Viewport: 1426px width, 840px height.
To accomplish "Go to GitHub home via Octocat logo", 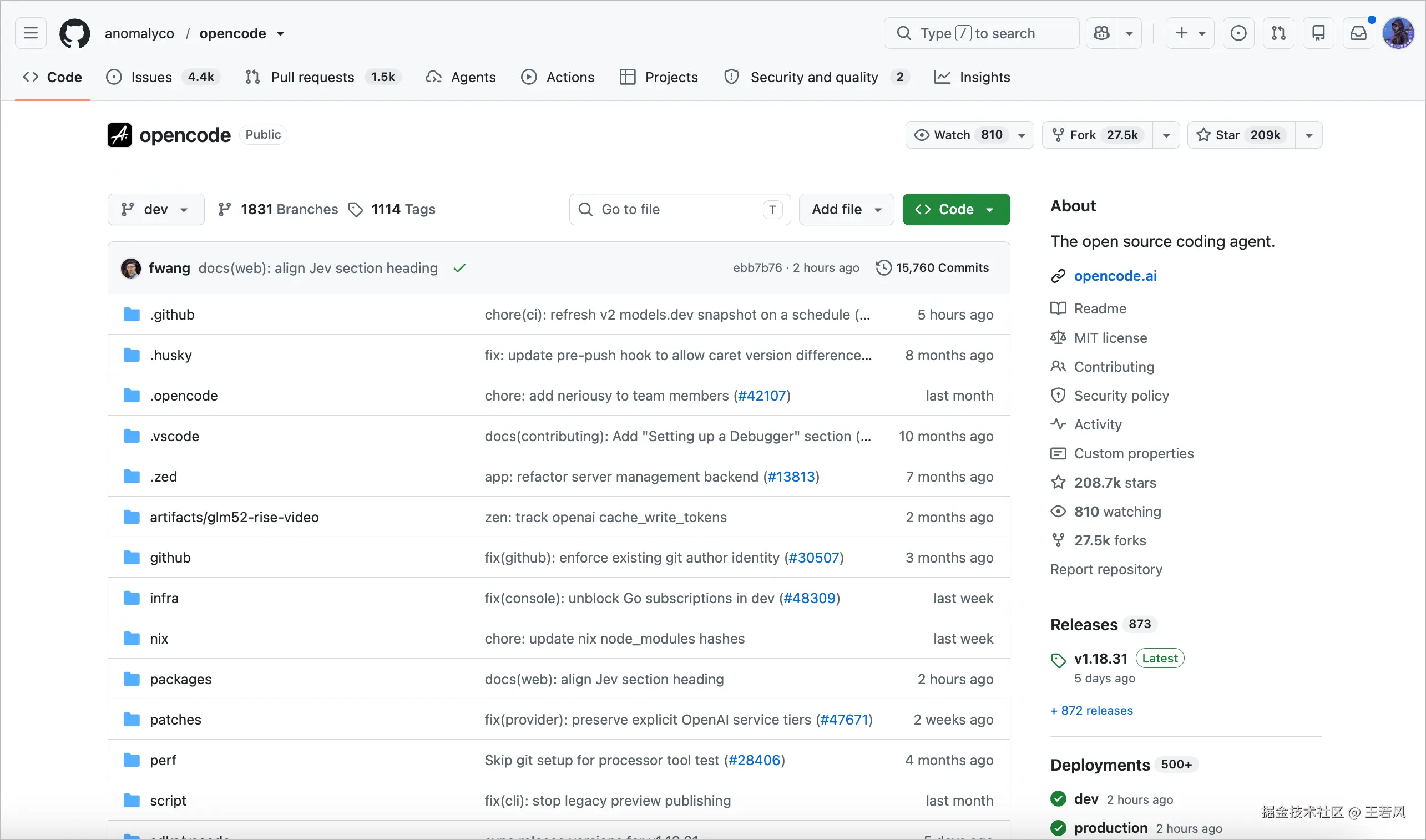I will [x=74, y=33].
